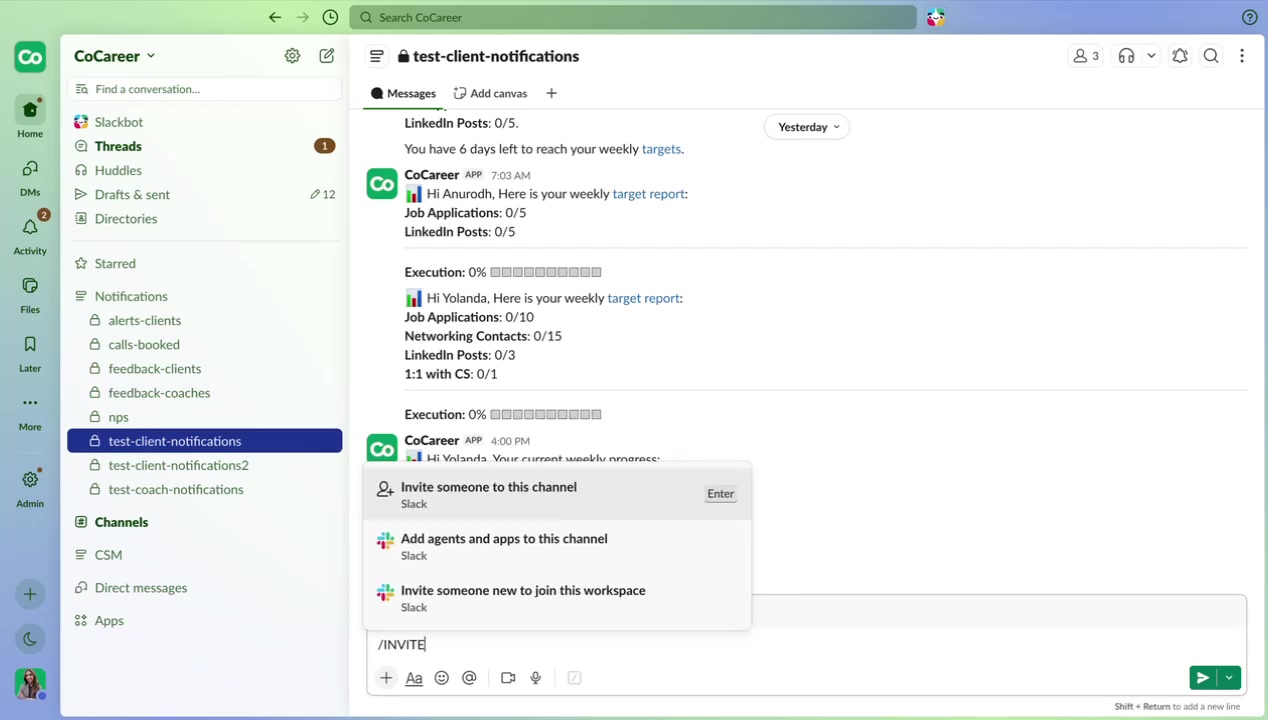Open Admin settings in left rail
This screenshot has height=720, width=1268.
tap(30, 487)
